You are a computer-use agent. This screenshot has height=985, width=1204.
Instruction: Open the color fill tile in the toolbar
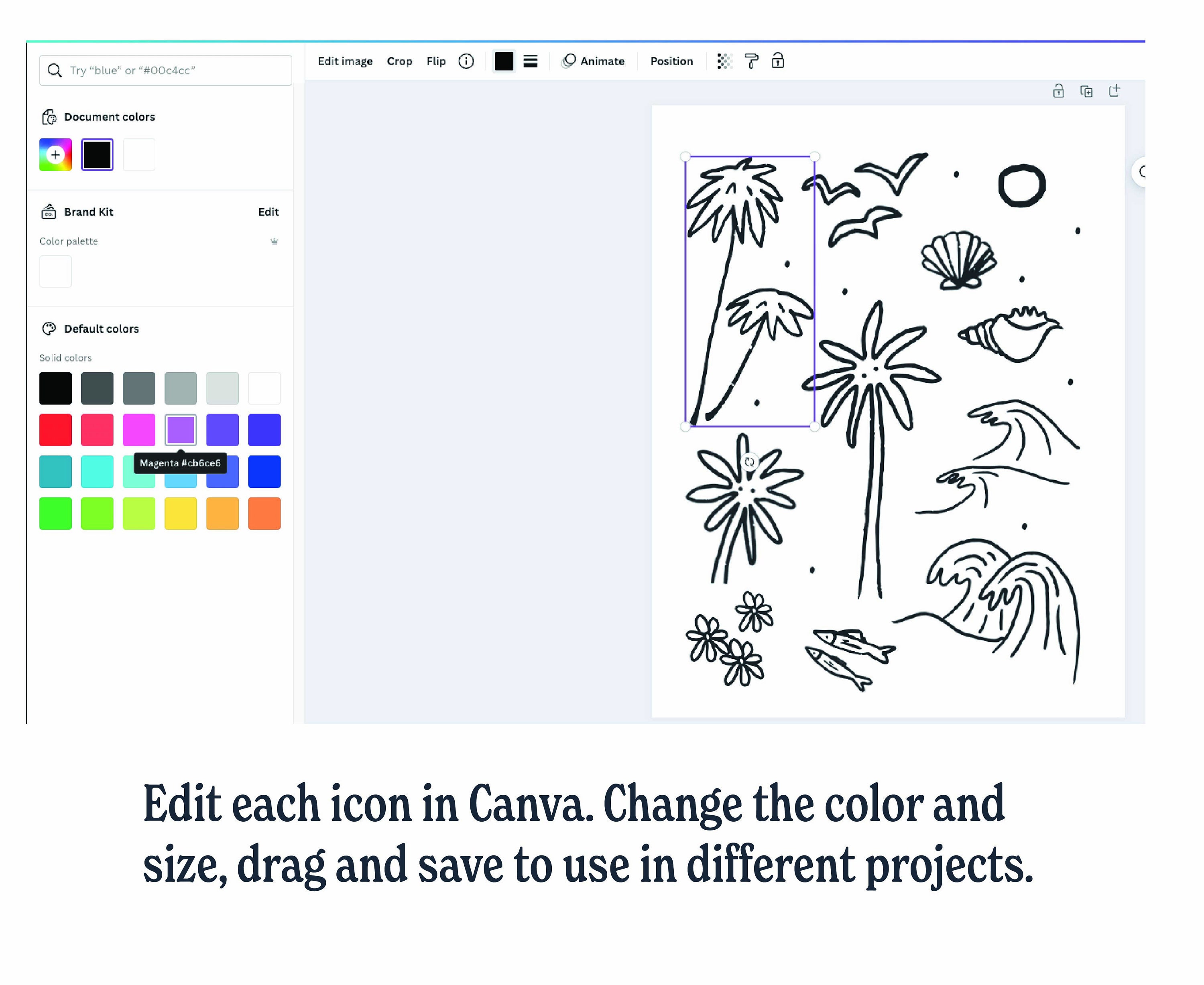[504, 61]
